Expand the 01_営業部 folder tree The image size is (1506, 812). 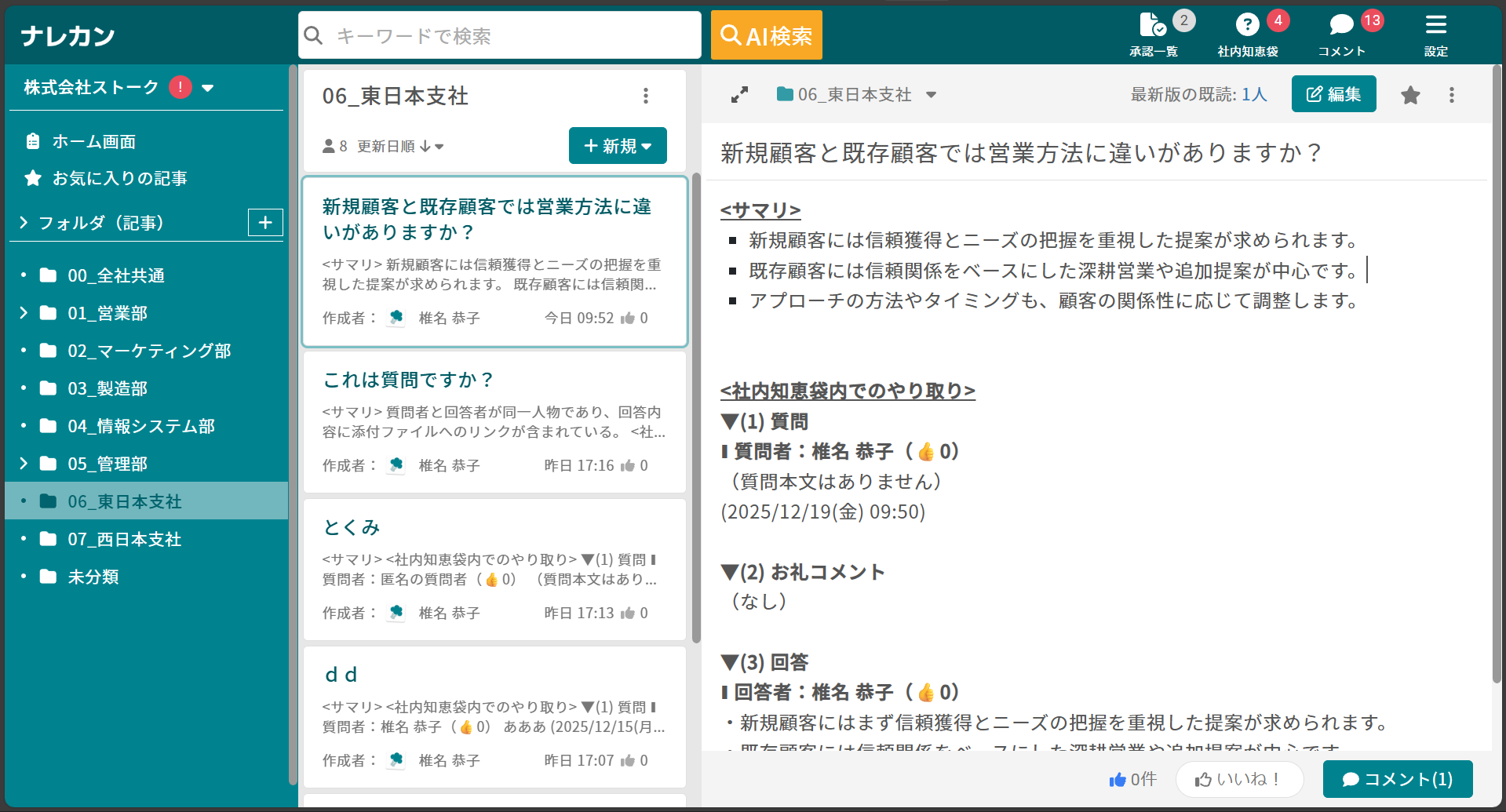[23, 313]
